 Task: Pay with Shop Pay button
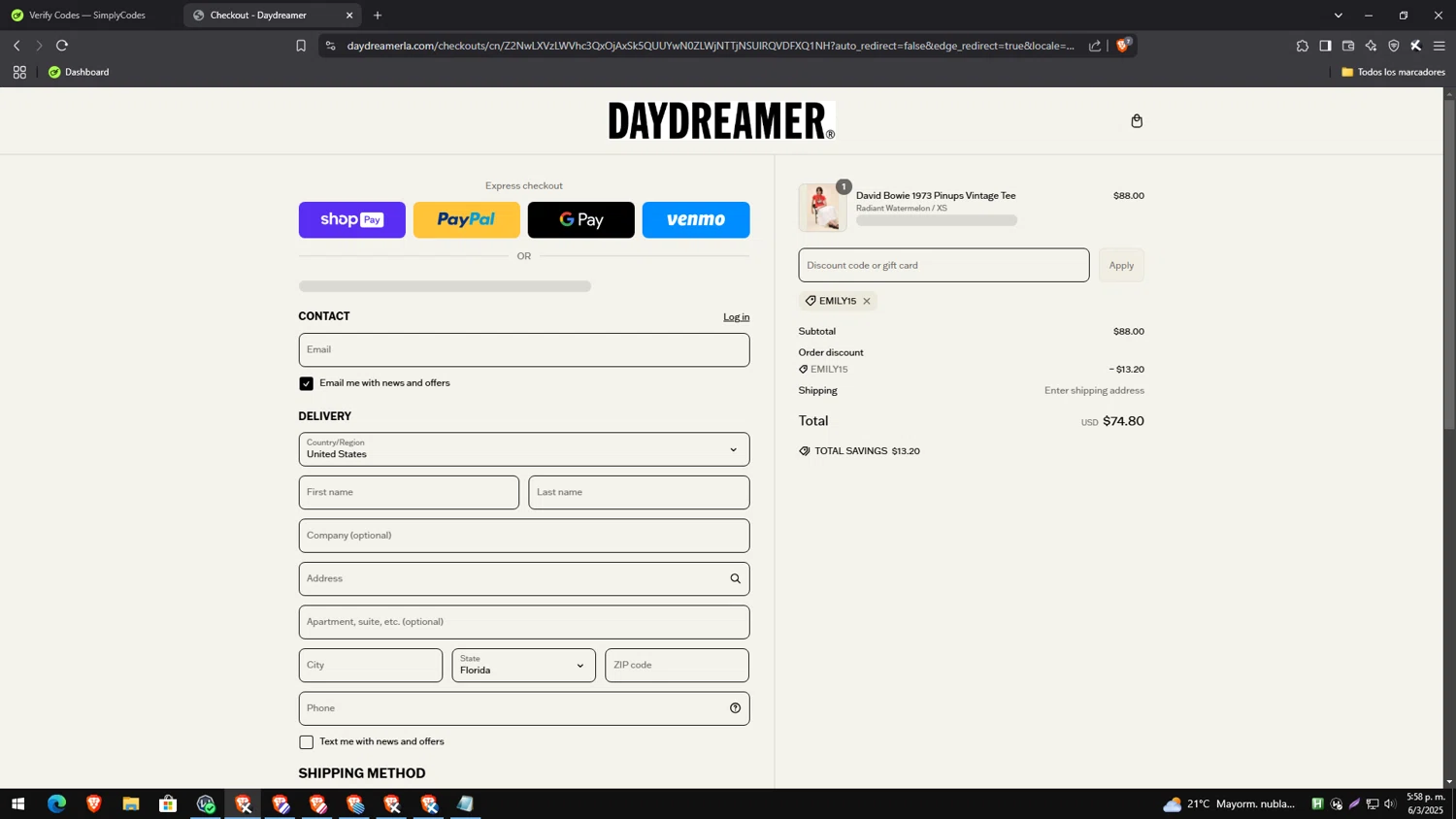tap(352, 220)
